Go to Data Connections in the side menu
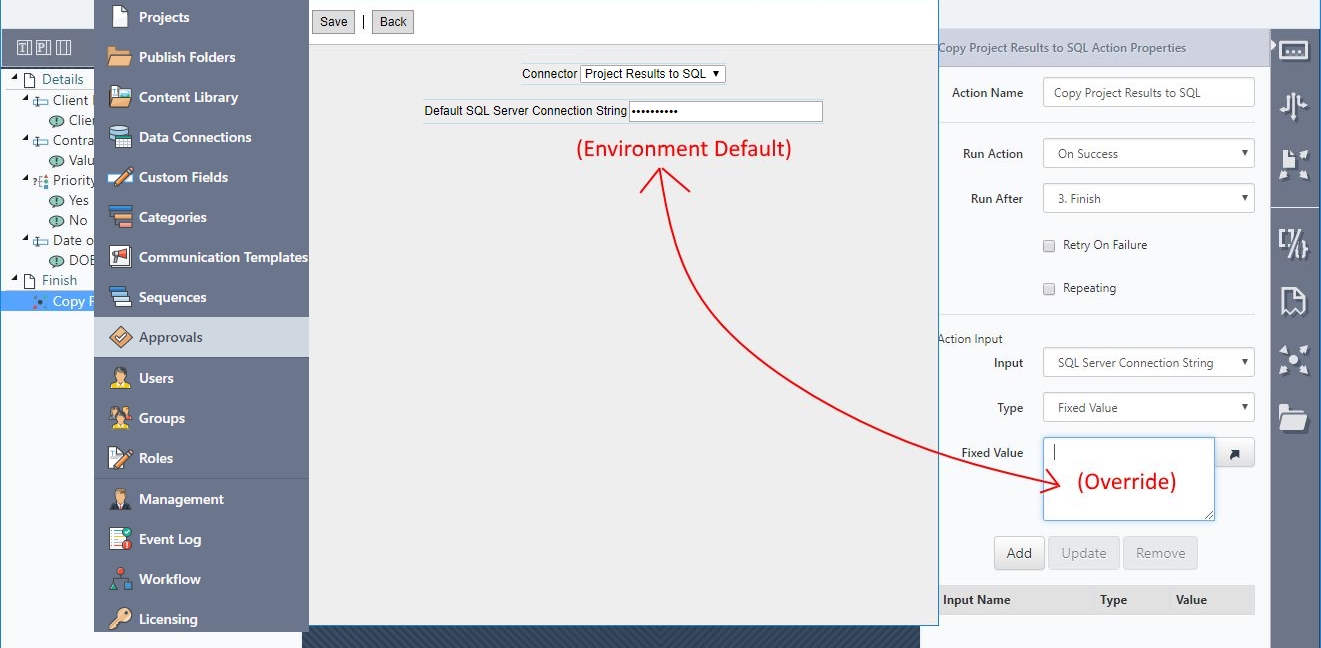1321x648 pixels. [195, 137]
